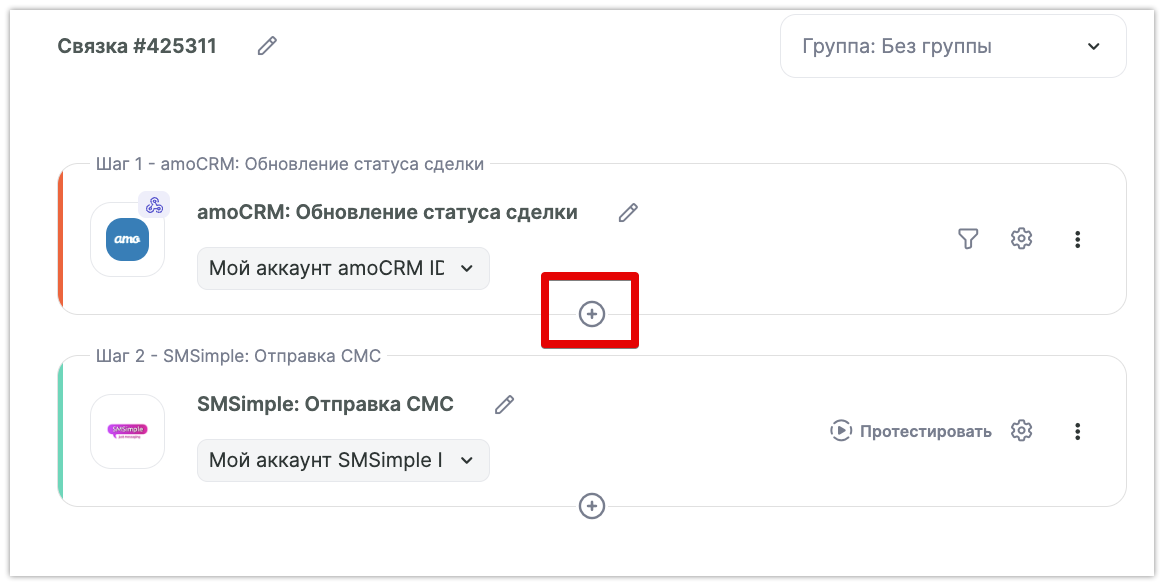The width and height of the screenshot is (1164, 586).
Task: Click the Протестировать button
Action: (911, 431)
